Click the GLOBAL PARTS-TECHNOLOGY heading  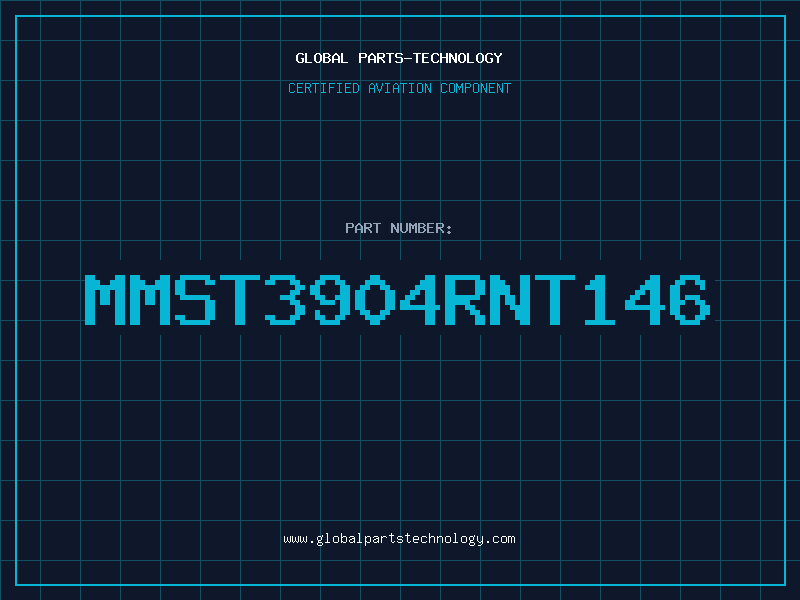(x=399, y=58)
